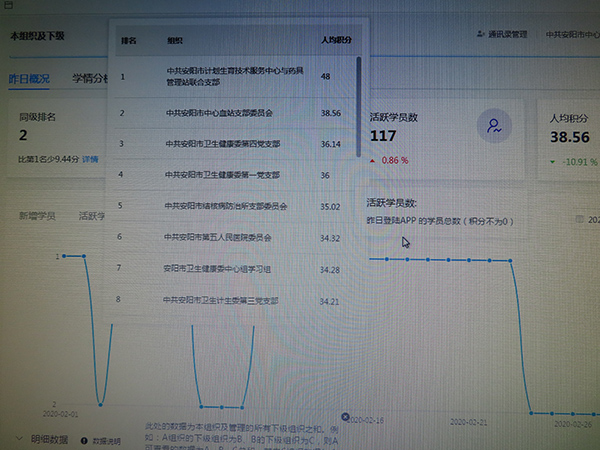600x450 pixels.
Task: Expand the 明细数据 section chevron
Action: [x=18, y=439]
